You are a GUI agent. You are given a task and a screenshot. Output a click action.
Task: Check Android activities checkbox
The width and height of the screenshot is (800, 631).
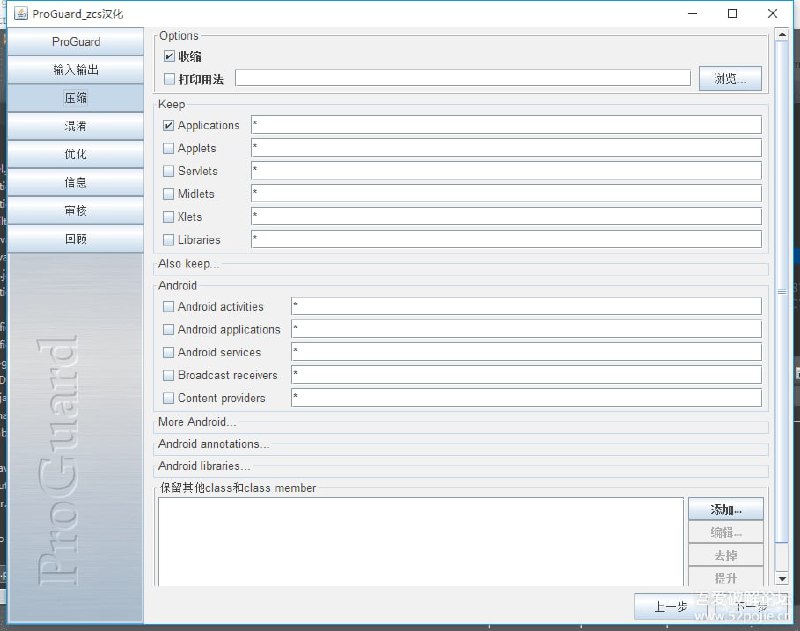tap(168, 307)
